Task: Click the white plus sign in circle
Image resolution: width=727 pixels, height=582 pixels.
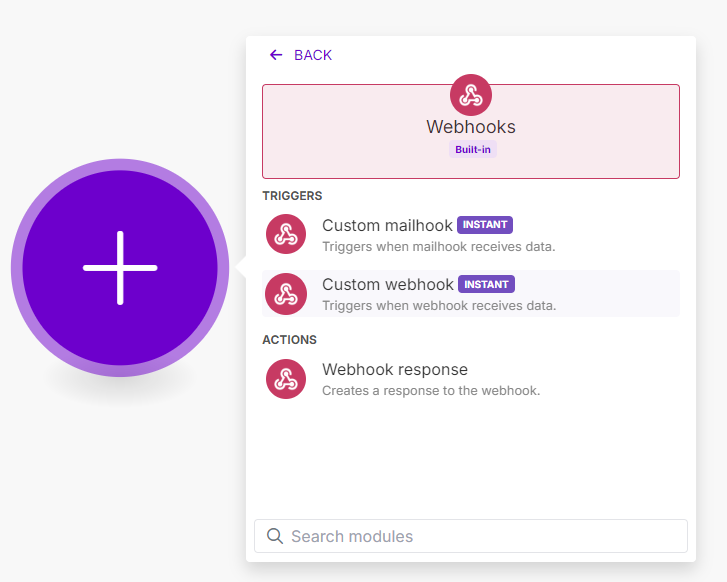Action: (x=120, y=268)
